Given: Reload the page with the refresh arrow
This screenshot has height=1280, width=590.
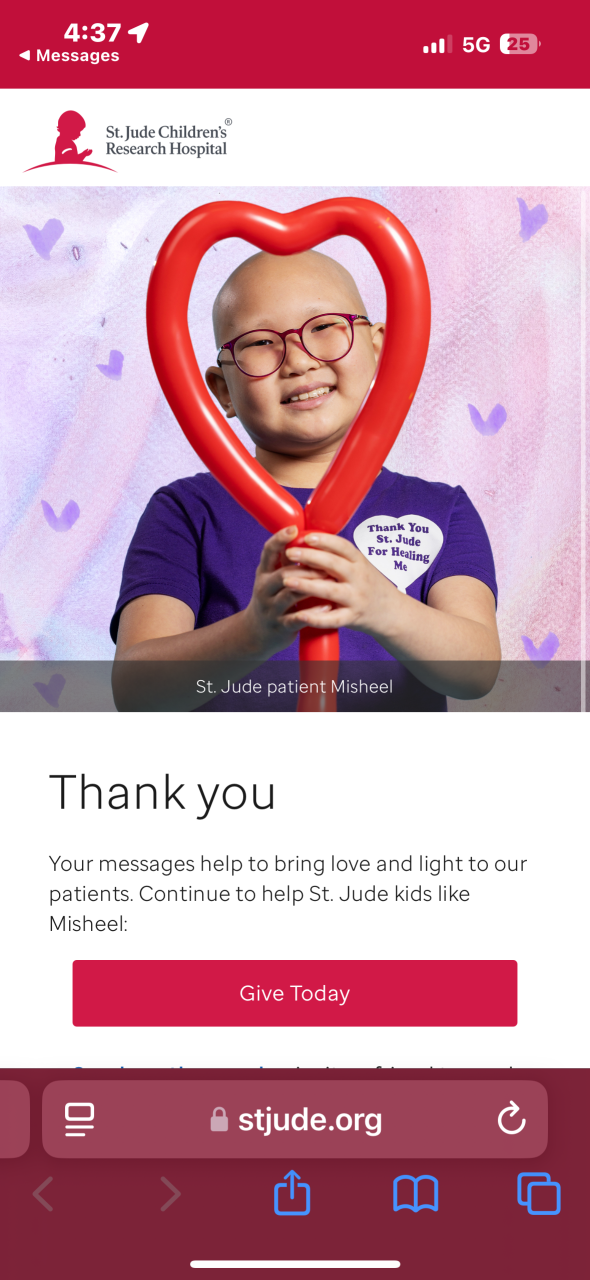Looking at the screenshot, I should tap(511, 1118).
